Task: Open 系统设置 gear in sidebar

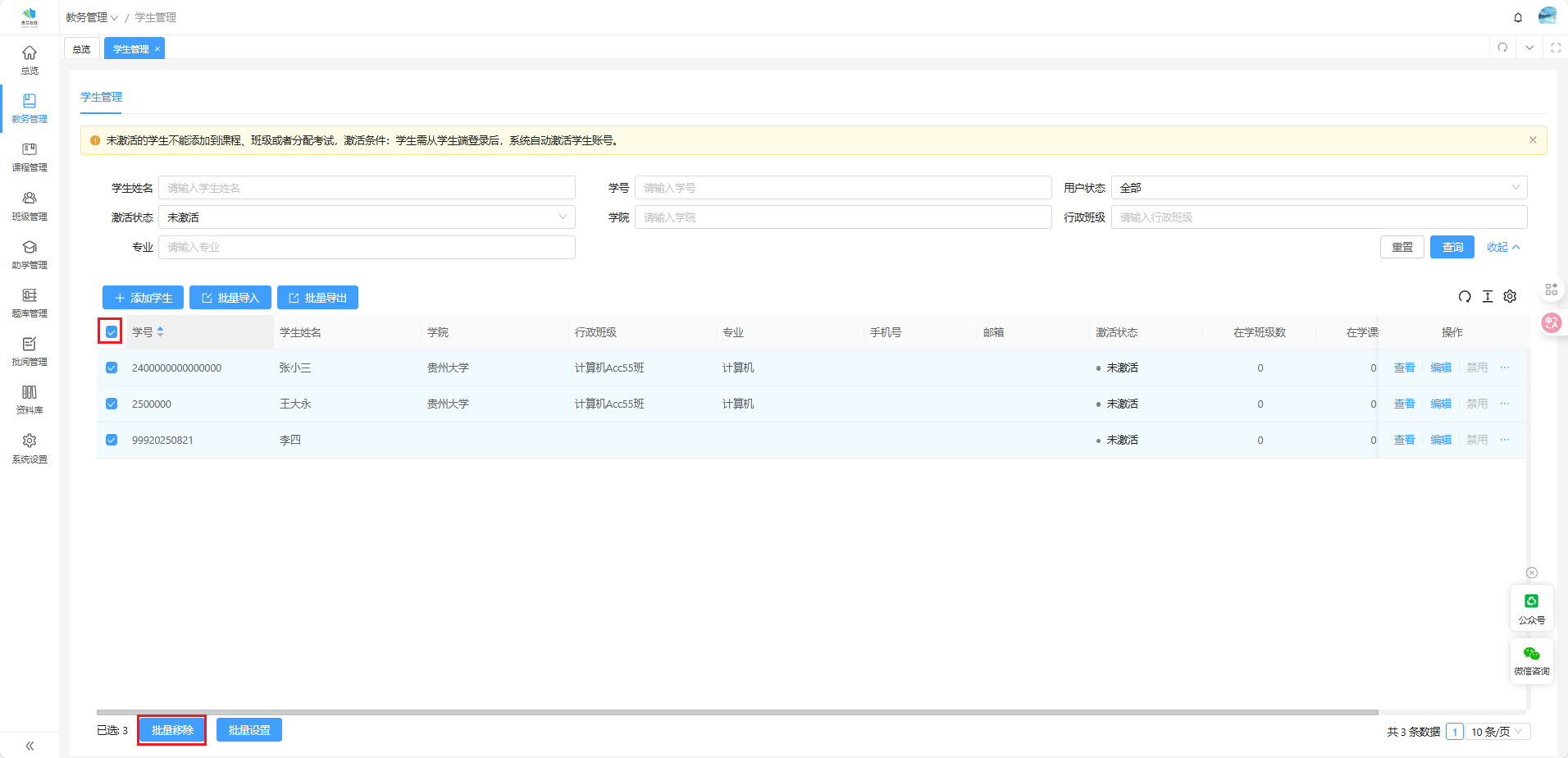Action: click(30, 447)
